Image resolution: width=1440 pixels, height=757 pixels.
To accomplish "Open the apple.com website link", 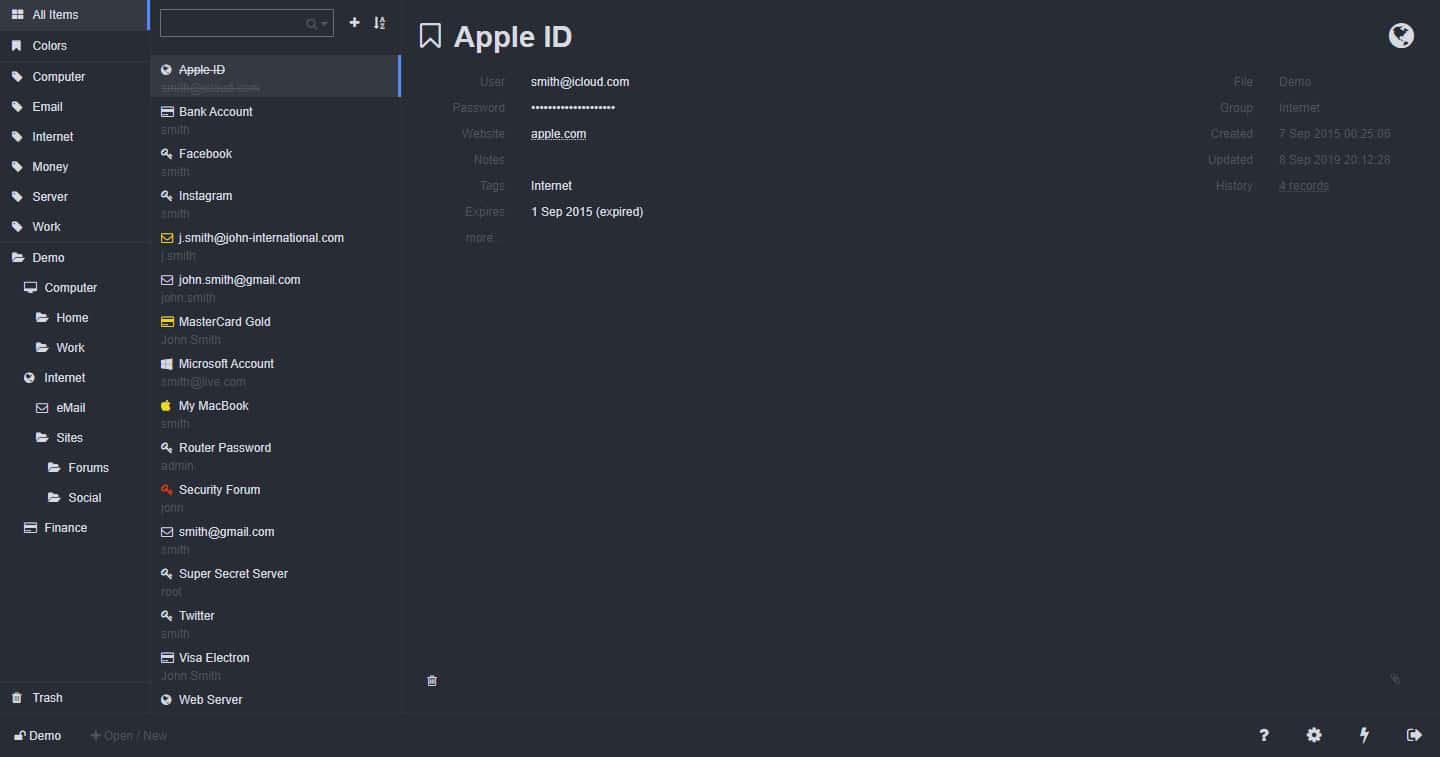I will click(x=558, y=134).
